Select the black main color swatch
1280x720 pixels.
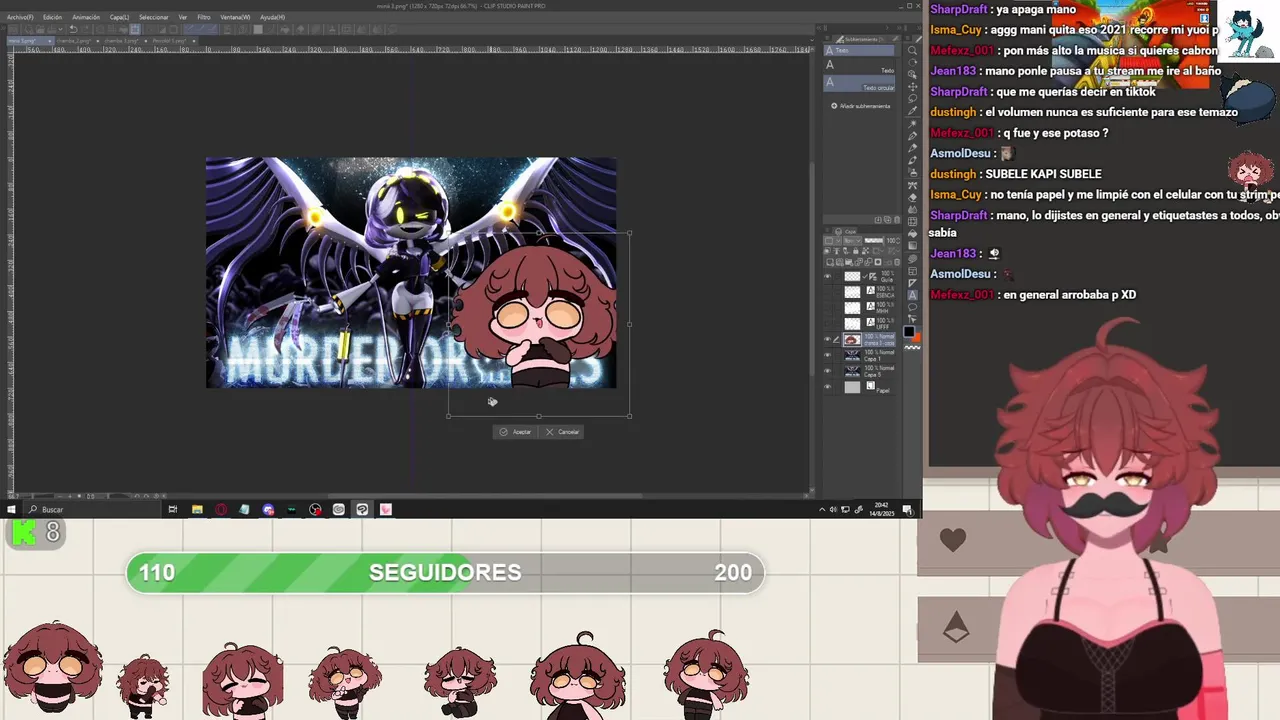pyautogui.click(x=909, y=331)
